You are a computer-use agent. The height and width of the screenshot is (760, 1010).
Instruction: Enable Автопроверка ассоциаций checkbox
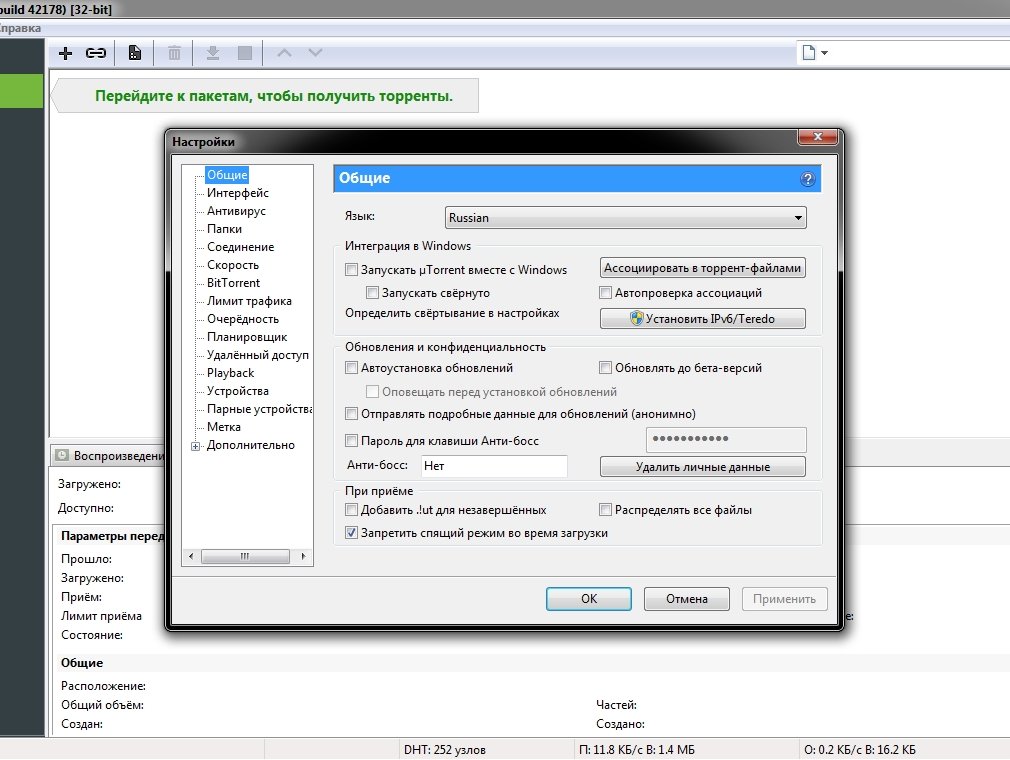(x=605, y=292)
